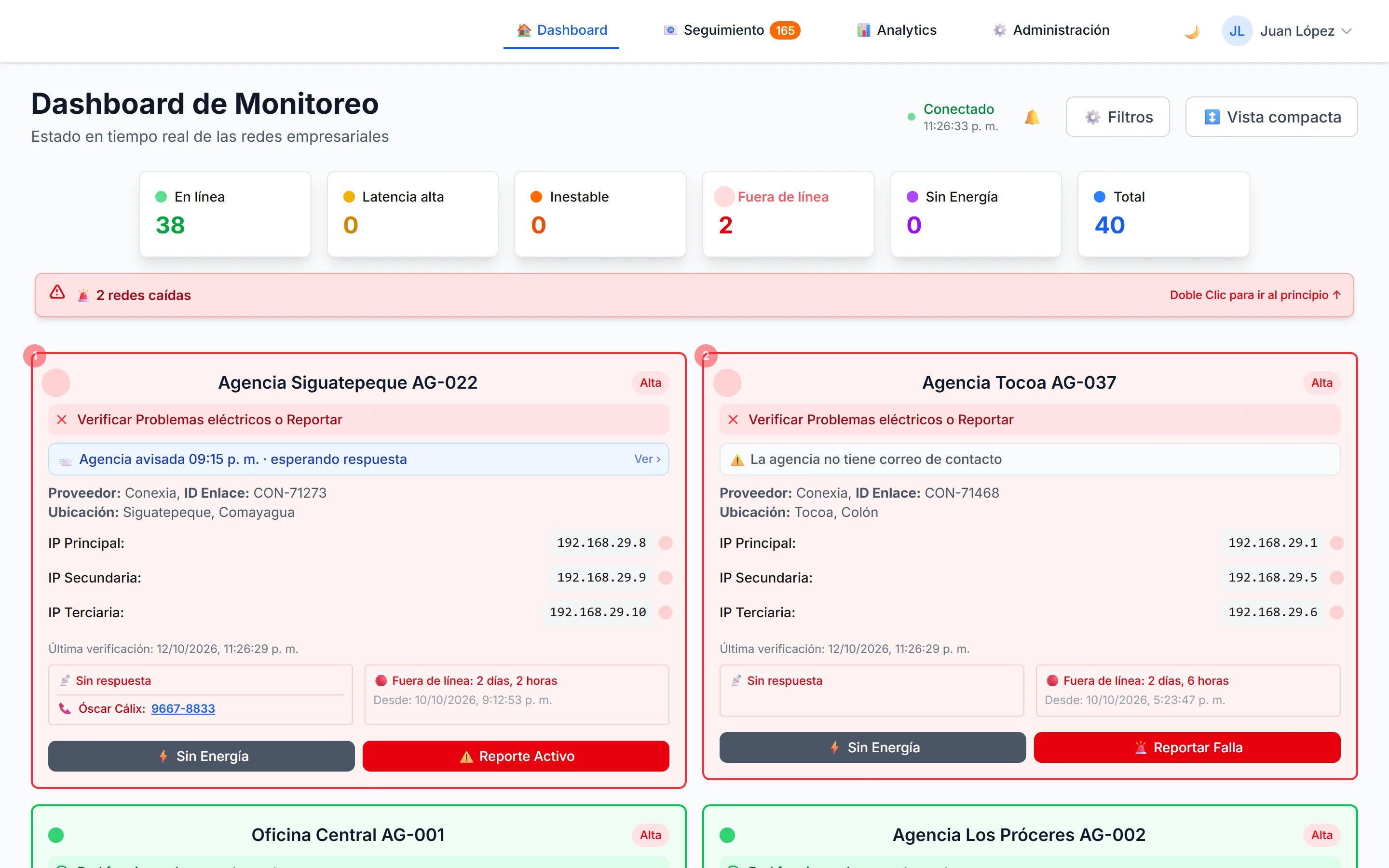
Task: Click IP 192.168.29.5 value
Action: [x=1272, y=578]
